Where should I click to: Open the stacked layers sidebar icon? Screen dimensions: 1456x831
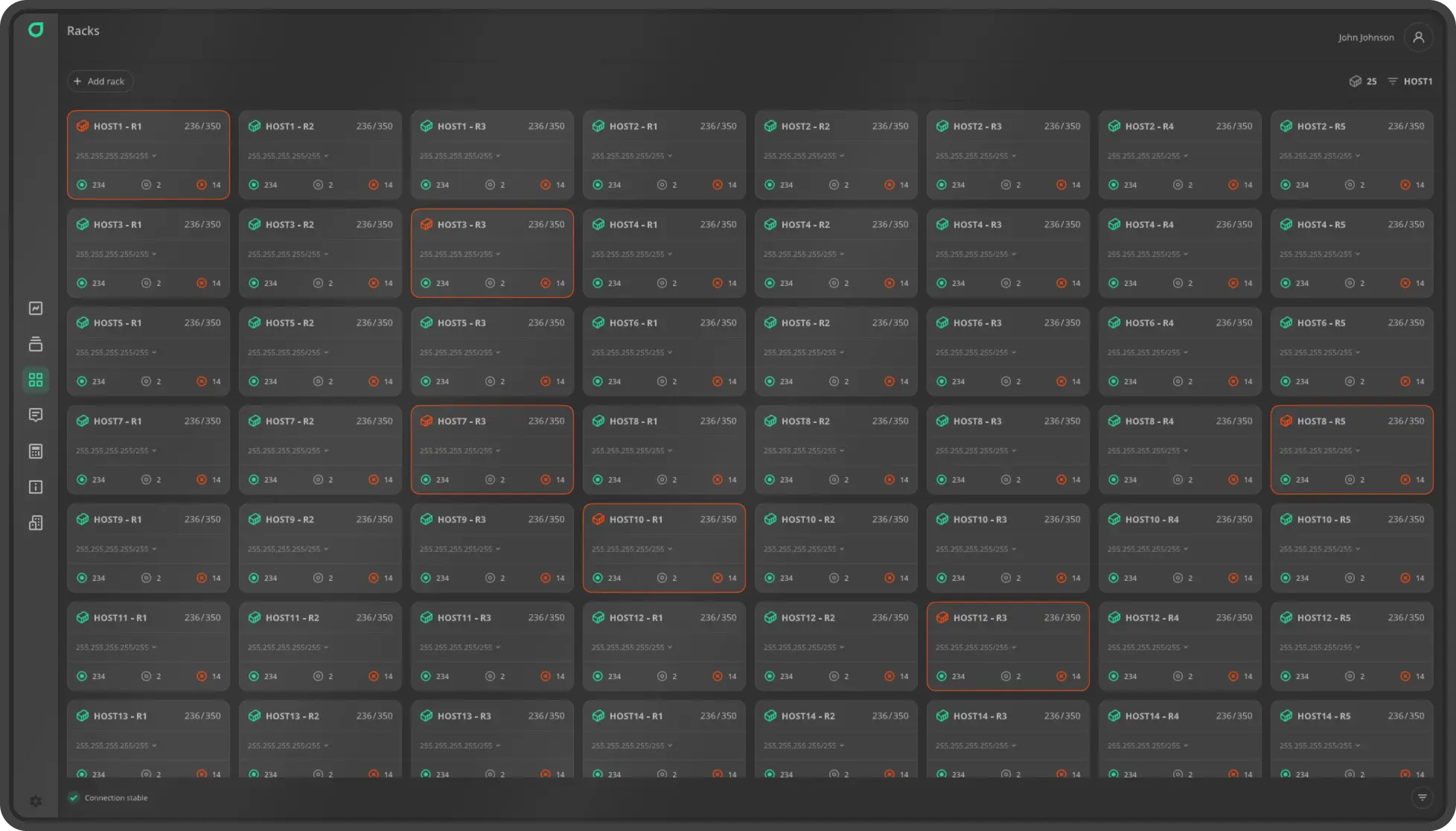(x=36, y=344)
